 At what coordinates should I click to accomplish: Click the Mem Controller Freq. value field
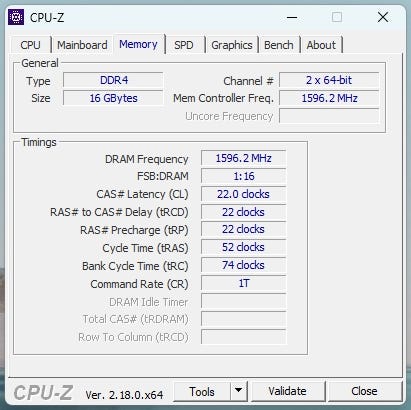coord(329,98)
